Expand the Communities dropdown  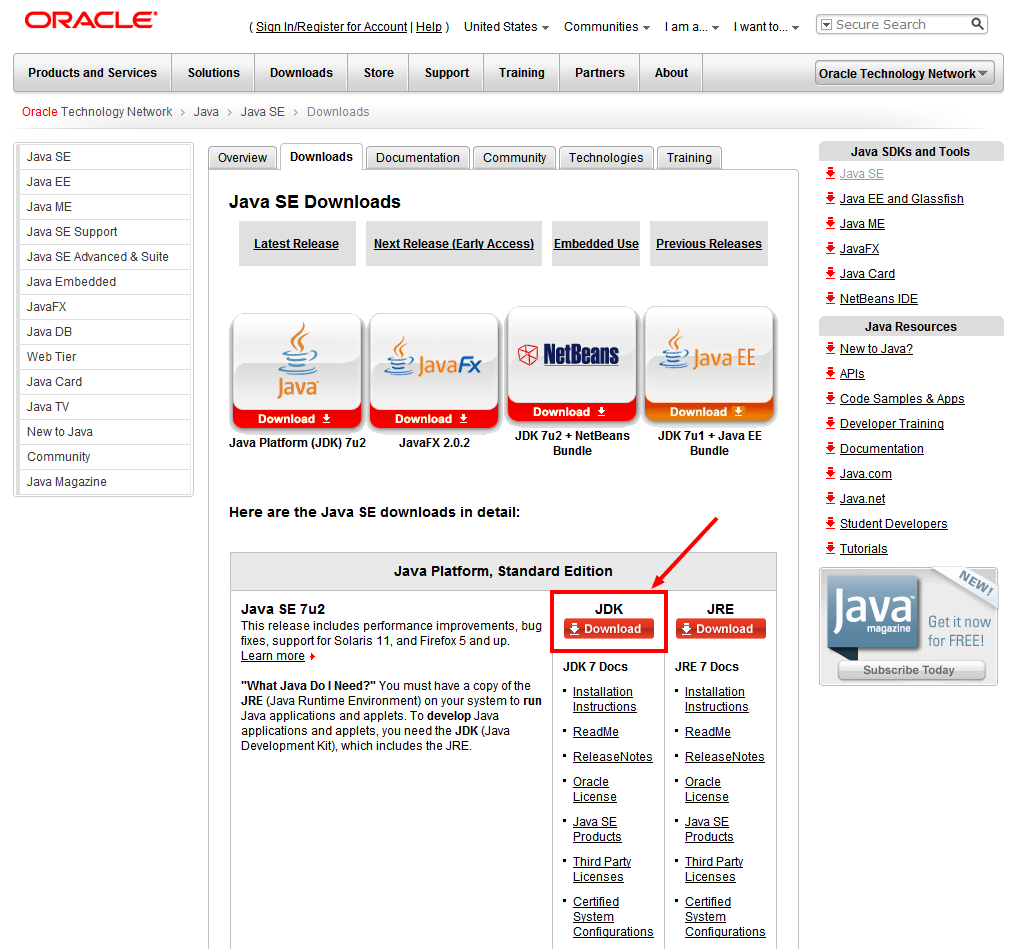606,27
